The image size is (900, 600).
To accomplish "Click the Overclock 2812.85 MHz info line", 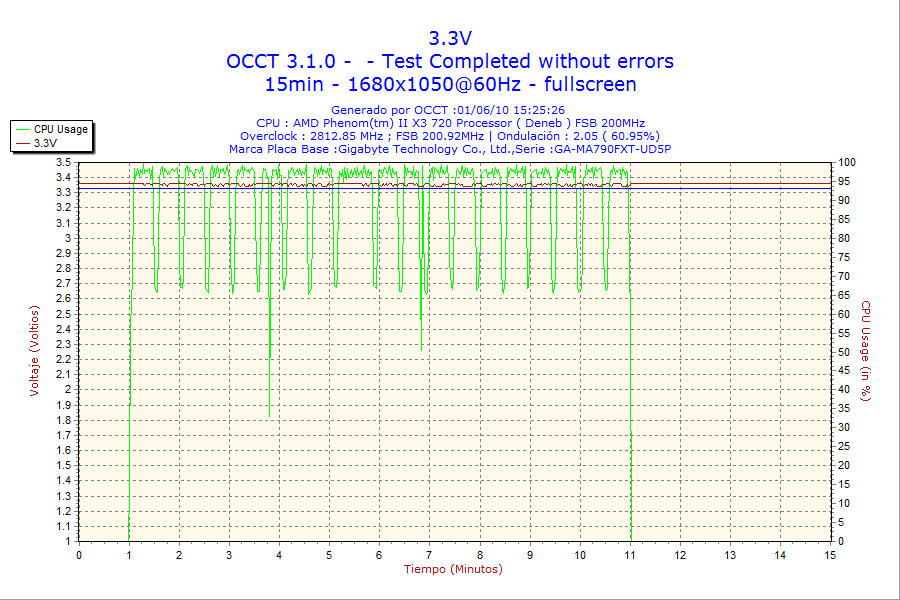I will (x=450, y=136).
